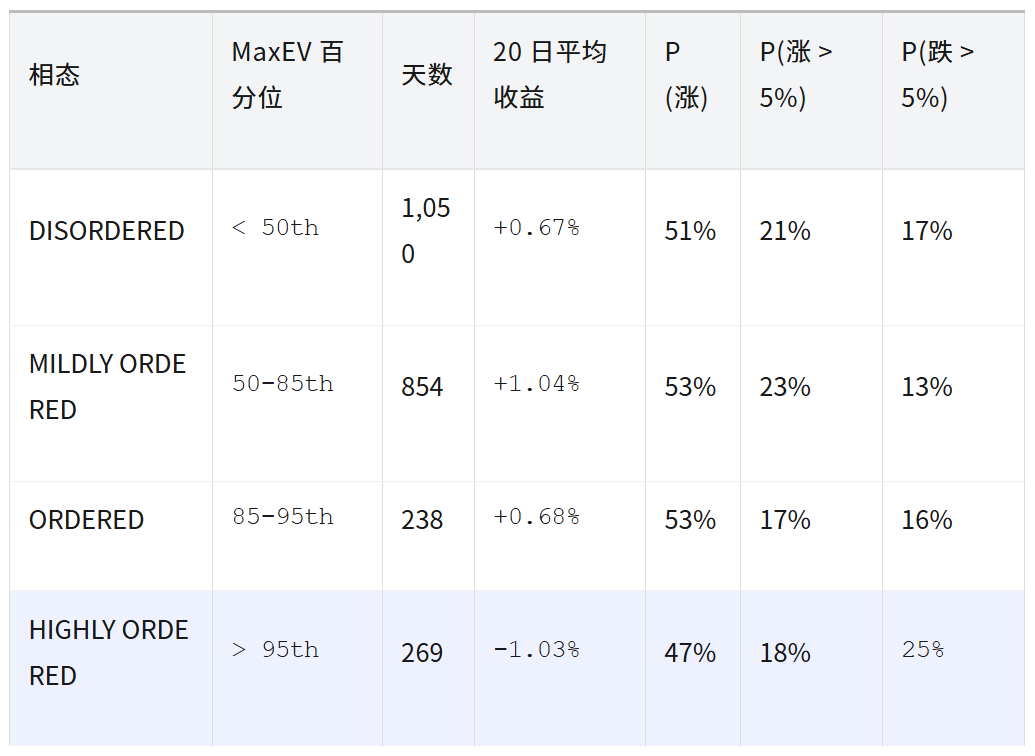The width and height of the screenshot is (1035, 756).
Task: Click the 20 日平均收益 column header
Action: pos(550,75)
